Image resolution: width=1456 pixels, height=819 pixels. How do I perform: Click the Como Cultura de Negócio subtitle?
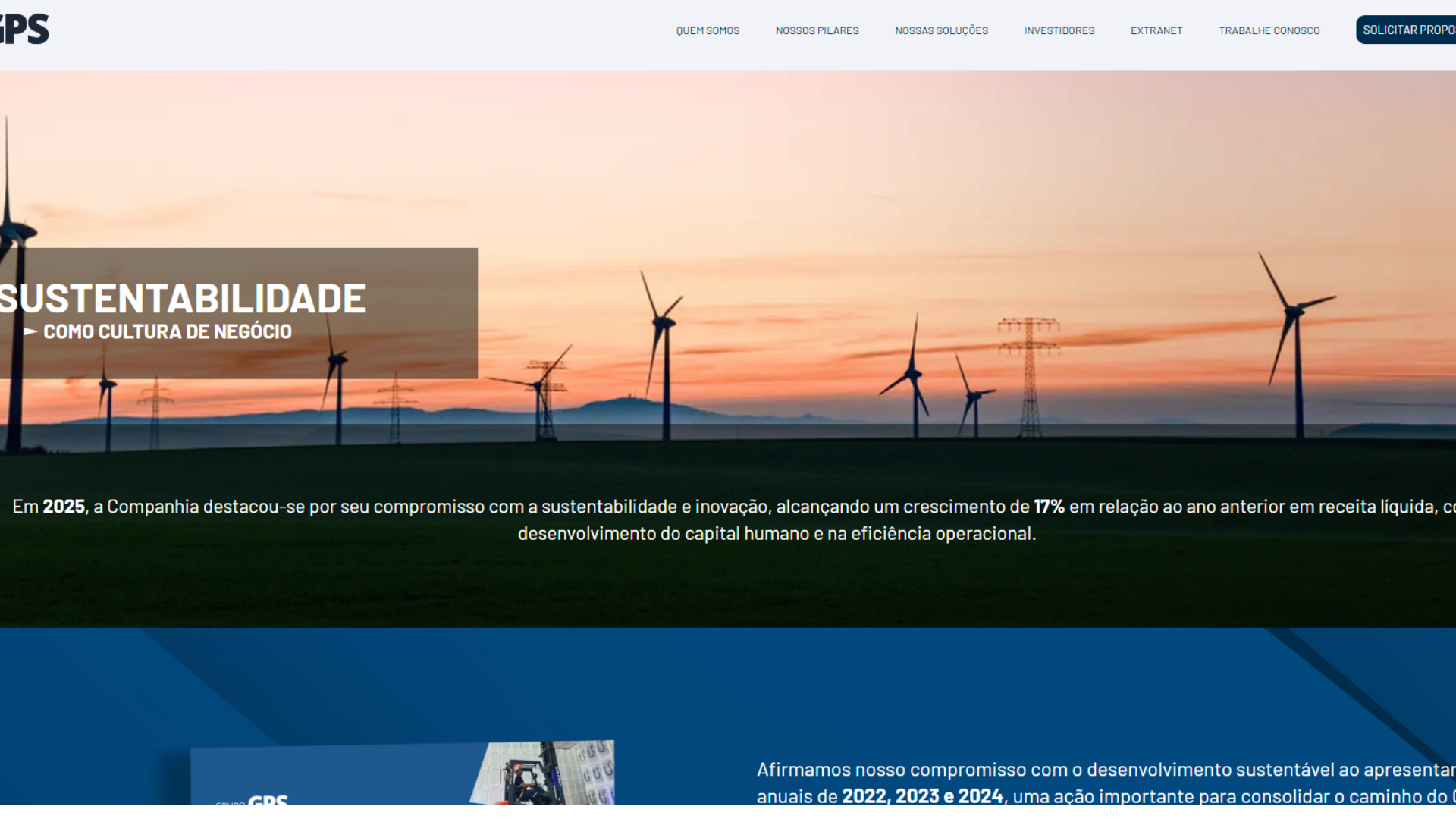pyautogui.click(x=168, y=332)
